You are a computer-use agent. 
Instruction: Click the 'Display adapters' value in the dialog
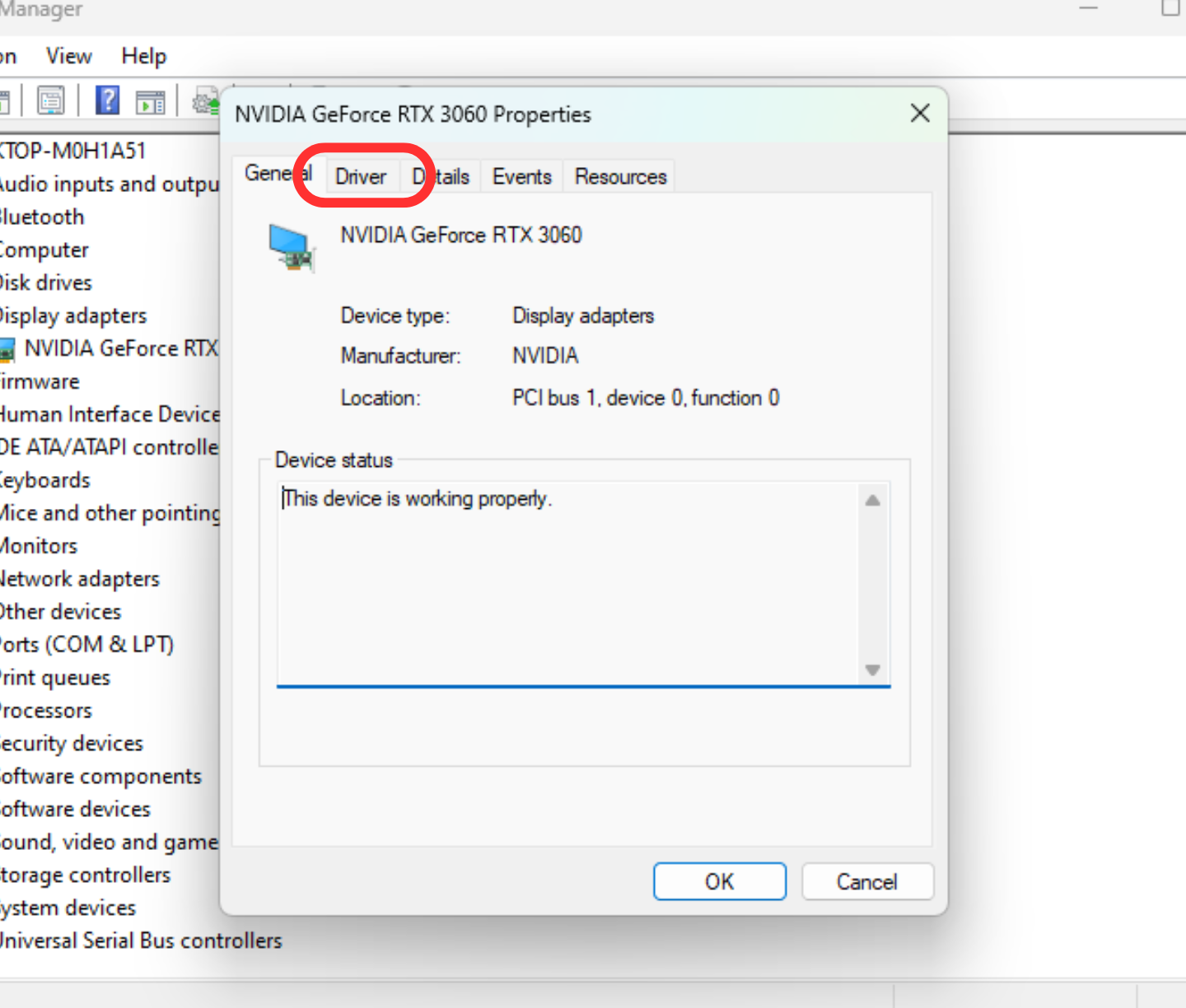583,315
